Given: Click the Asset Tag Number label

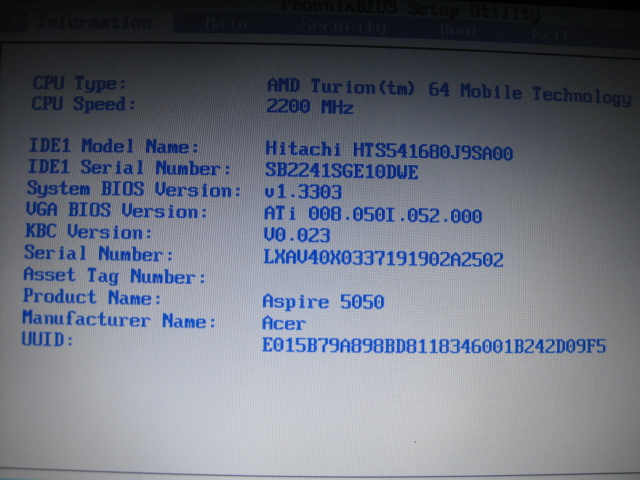Looking at the screenshot, I should (x=115, y=276).
